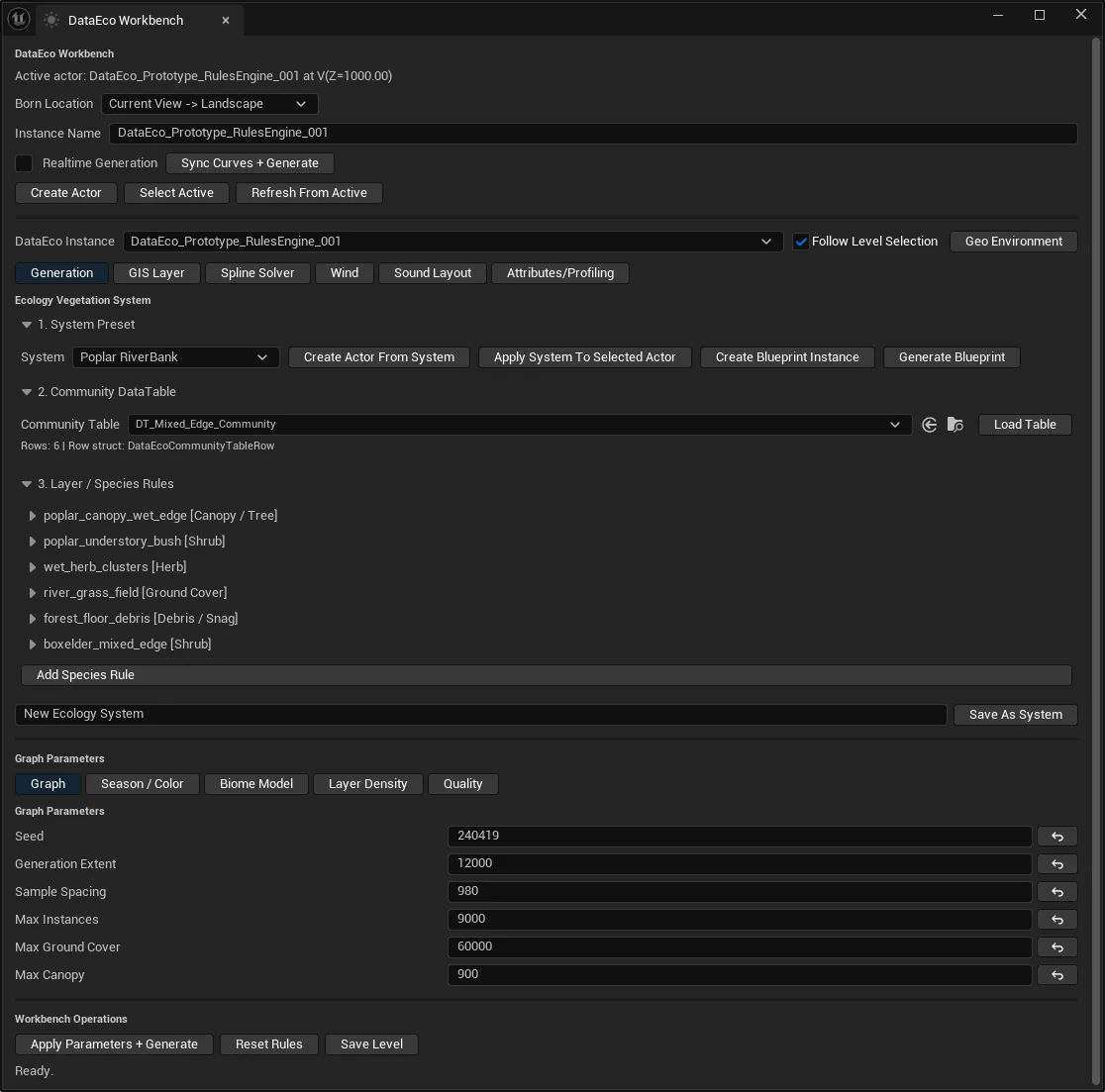Click Sync Curves + Generate

251,163
